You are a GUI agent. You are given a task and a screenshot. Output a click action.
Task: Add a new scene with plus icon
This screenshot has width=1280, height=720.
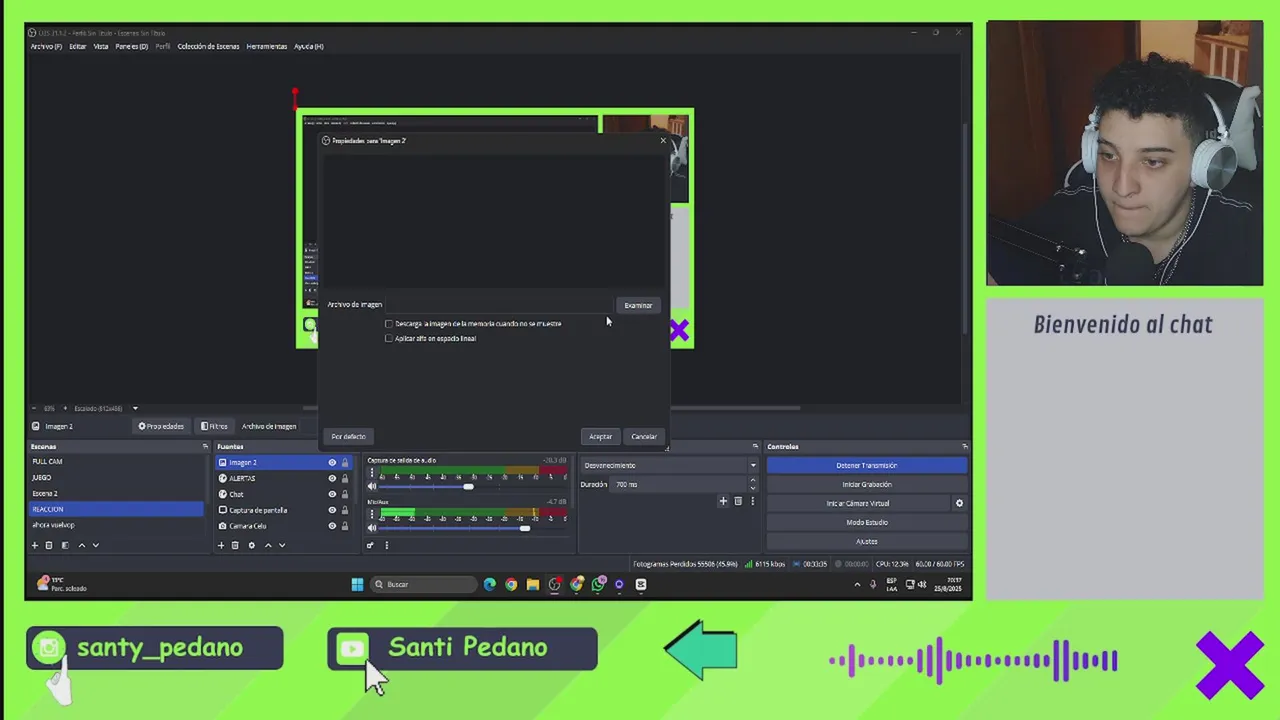point(35,545)
